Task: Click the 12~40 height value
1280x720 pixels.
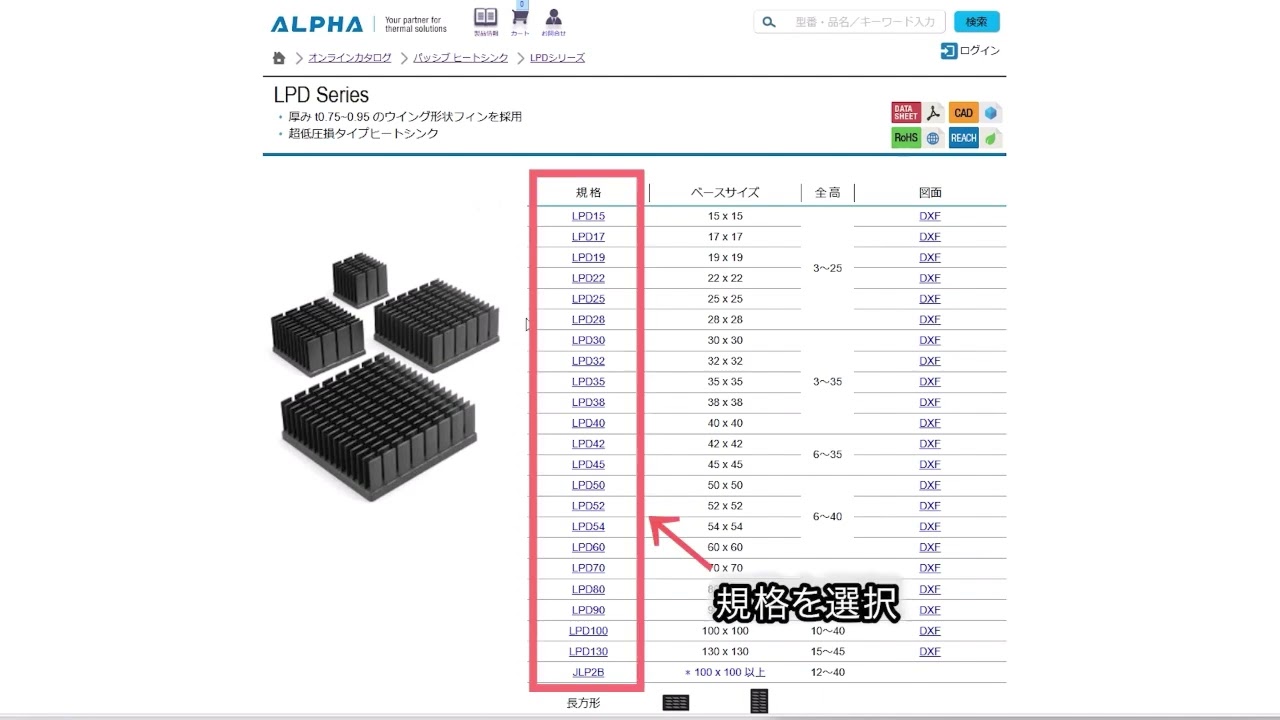Action: point(828,672)
